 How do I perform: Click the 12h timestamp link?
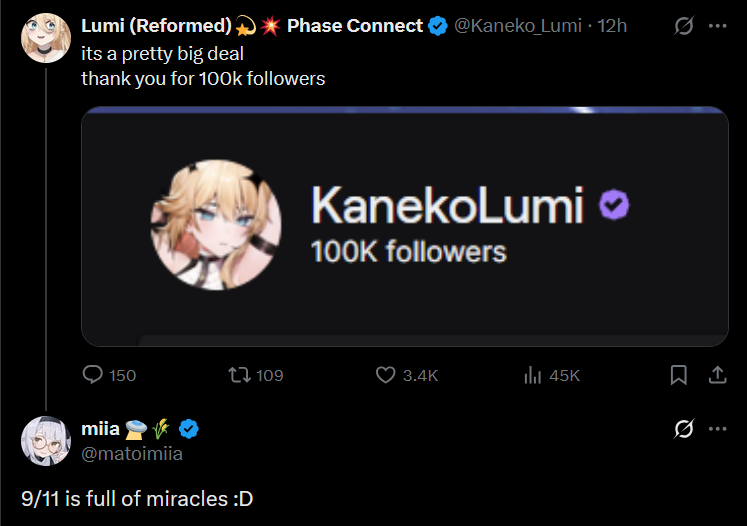point(612,26)
